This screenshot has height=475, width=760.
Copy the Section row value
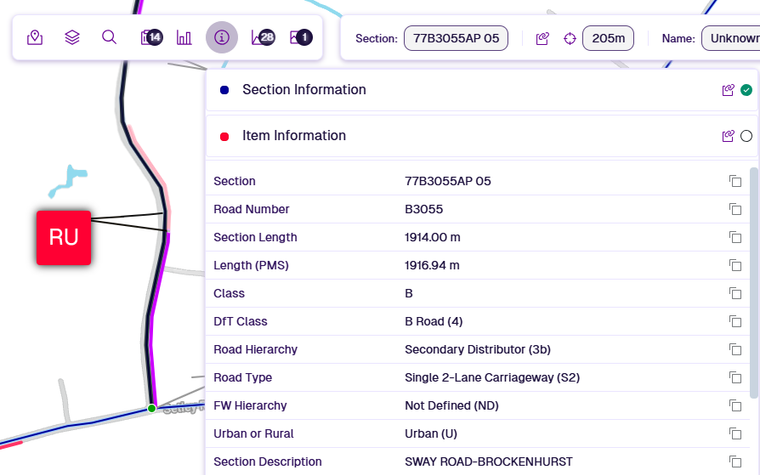[x=735, y=181]
